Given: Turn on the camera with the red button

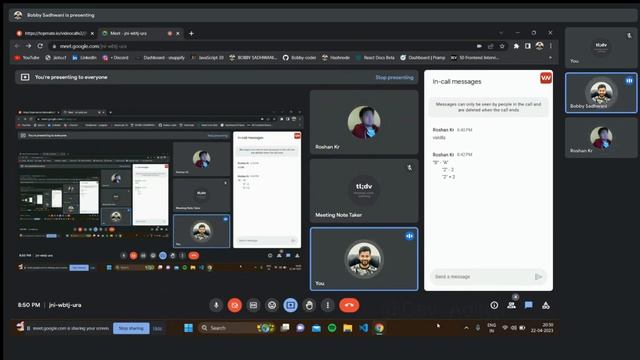Looking at the screenshot, I should tap(235, 305).
